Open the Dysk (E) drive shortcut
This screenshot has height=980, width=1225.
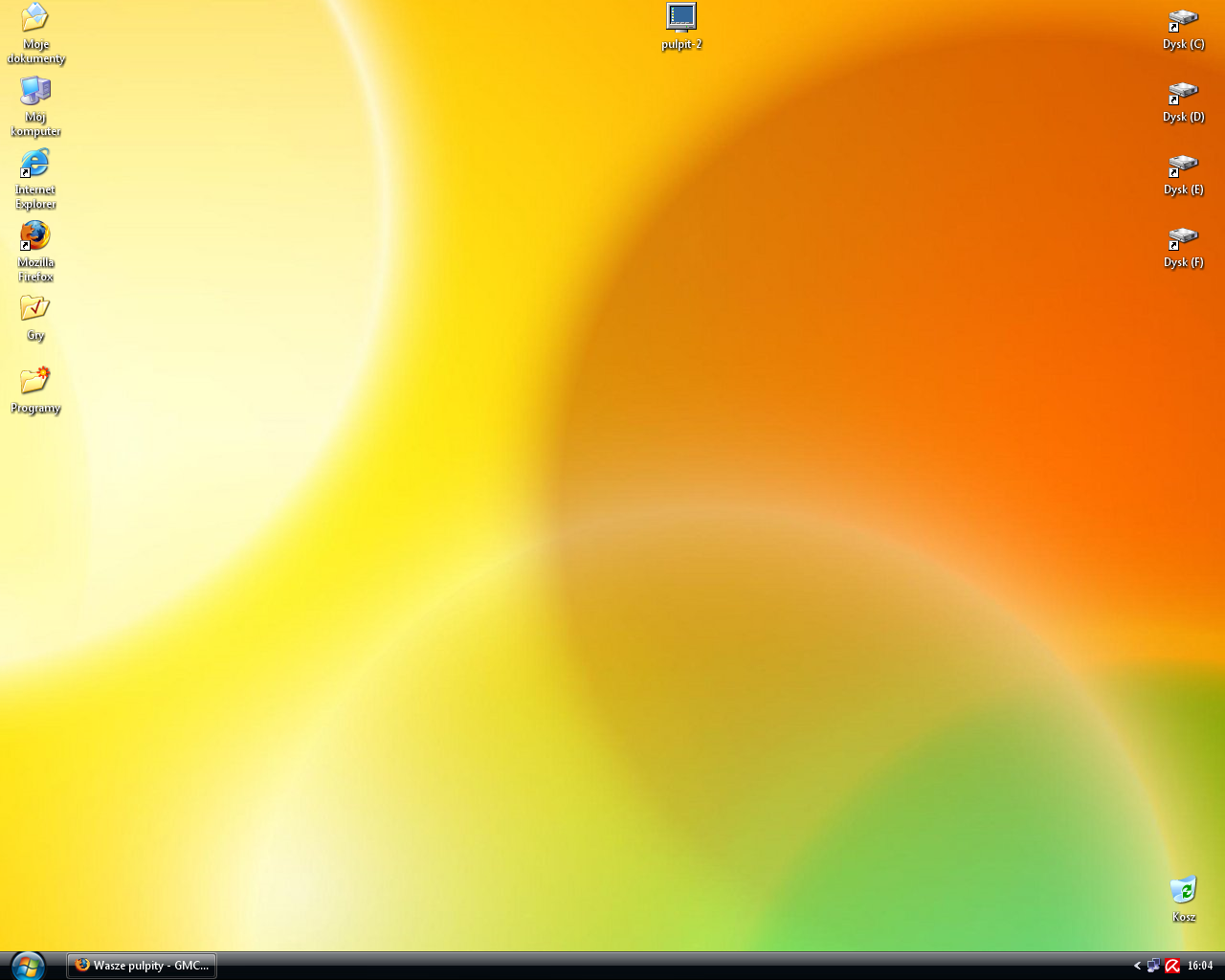1183,166
